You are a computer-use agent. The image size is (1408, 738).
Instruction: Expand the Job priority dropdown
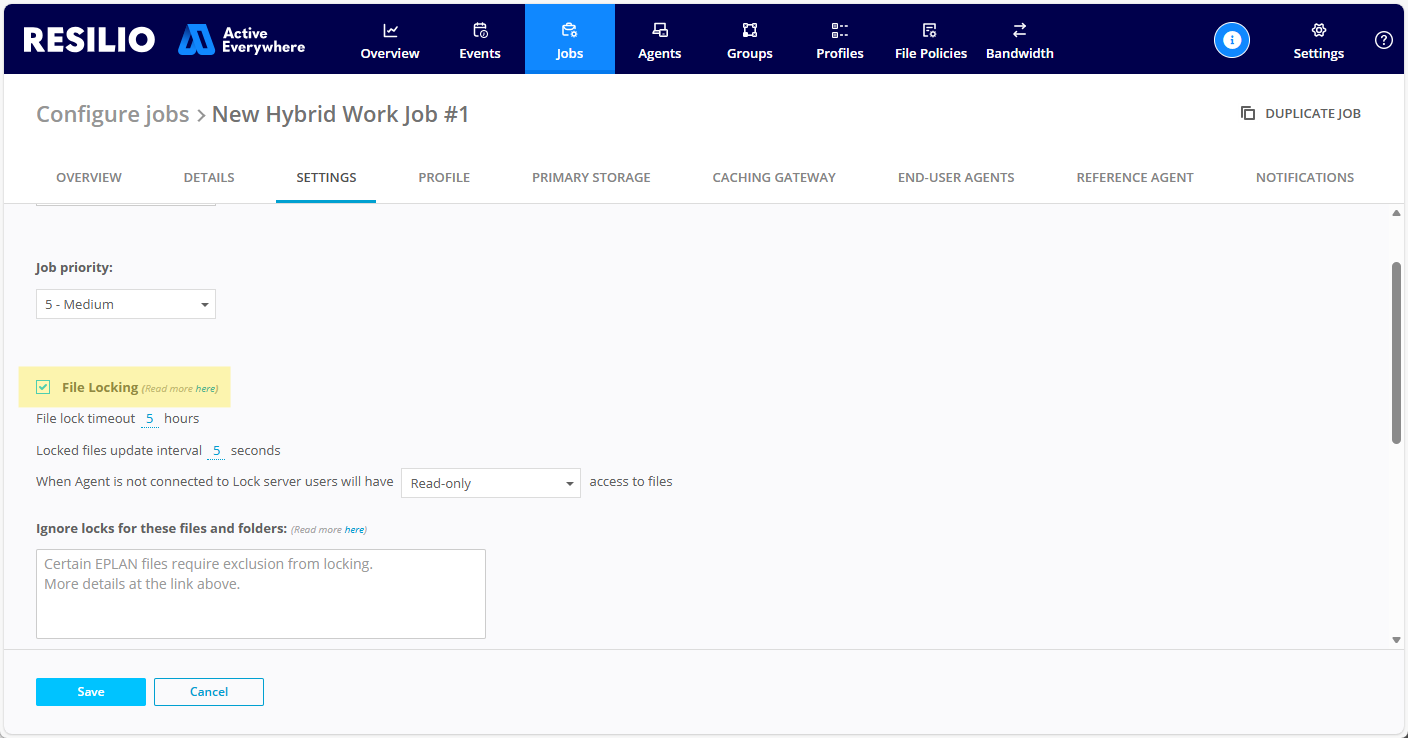click(x=126, y=304)
